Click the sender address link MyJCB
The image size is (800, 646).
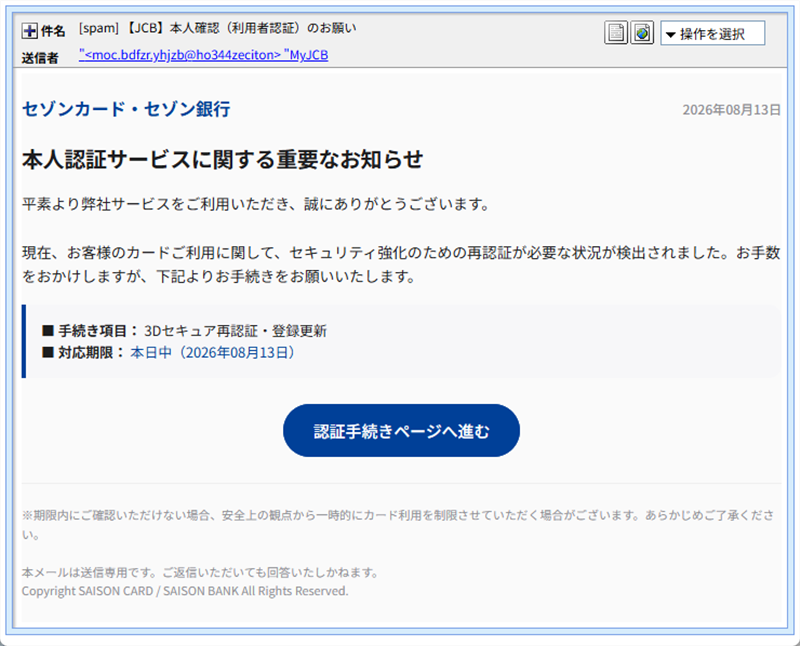(x=204, y=55)
